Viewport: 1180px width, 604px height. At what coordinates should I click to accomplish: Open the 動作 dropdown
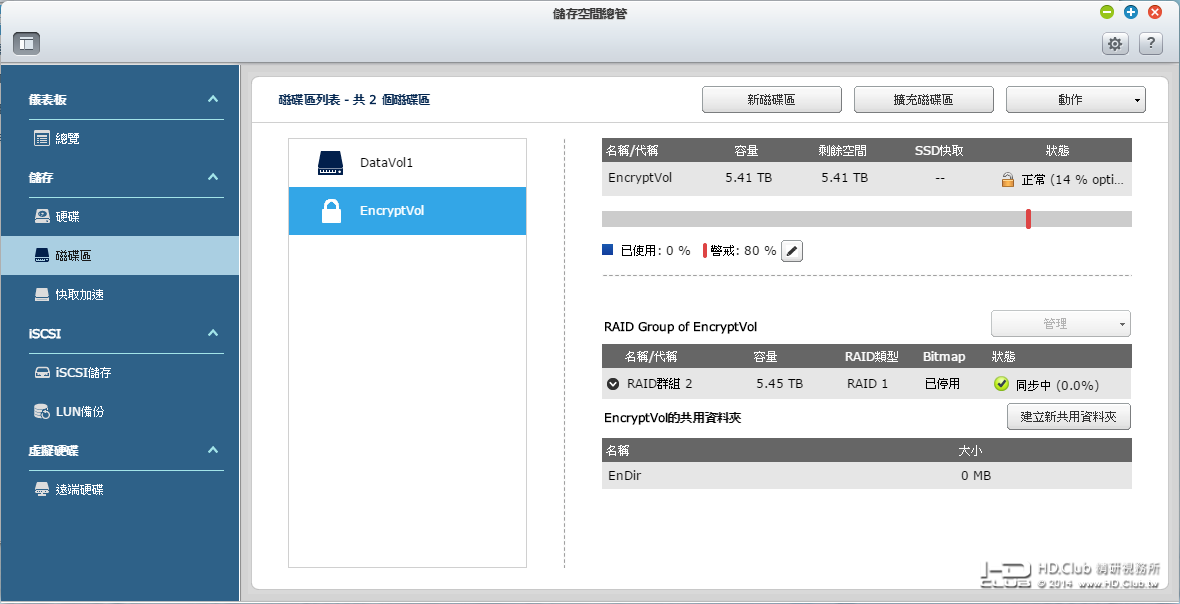coord(1075,99)
